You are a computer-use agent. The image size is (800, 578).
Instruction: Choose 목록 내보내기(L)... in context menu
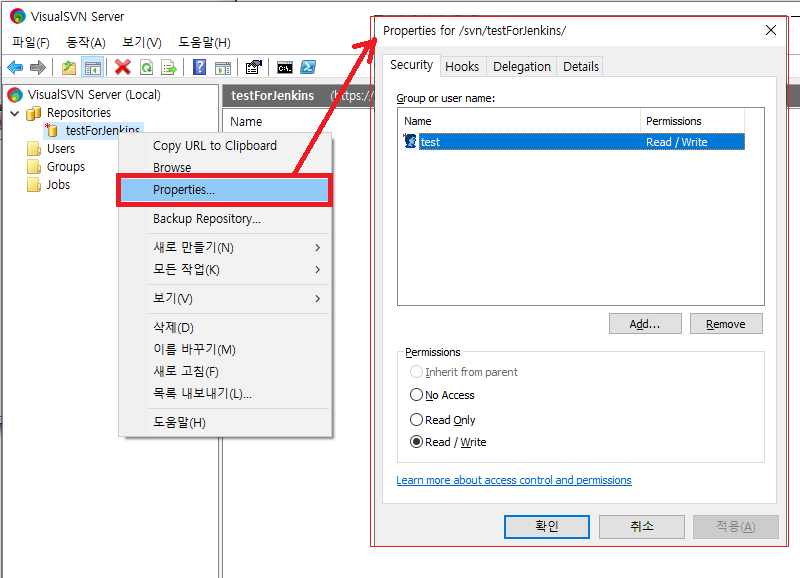tap(203, 393)
